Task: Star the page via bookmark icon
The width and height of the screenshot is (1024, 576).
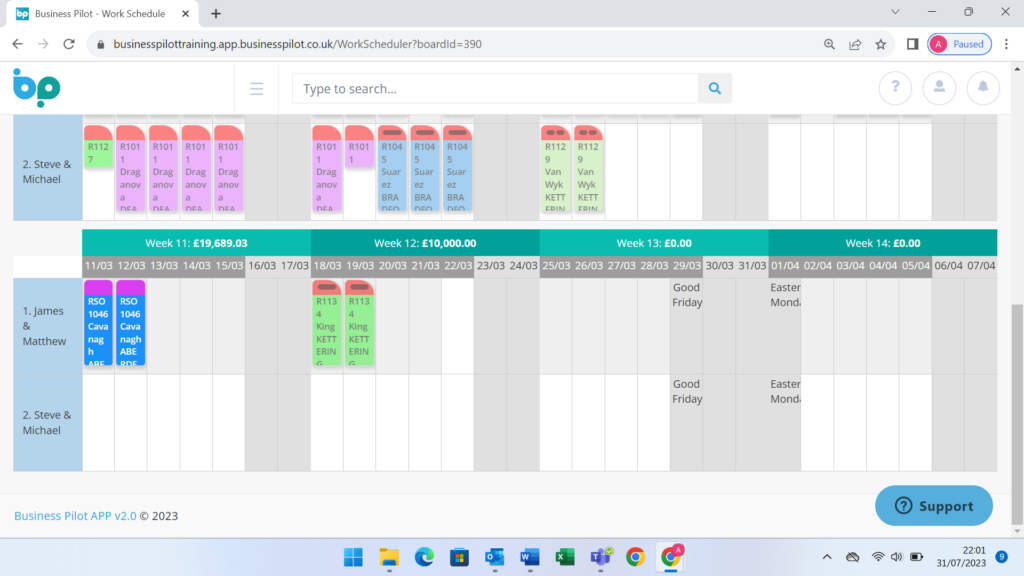Action: tap(879, 44)
